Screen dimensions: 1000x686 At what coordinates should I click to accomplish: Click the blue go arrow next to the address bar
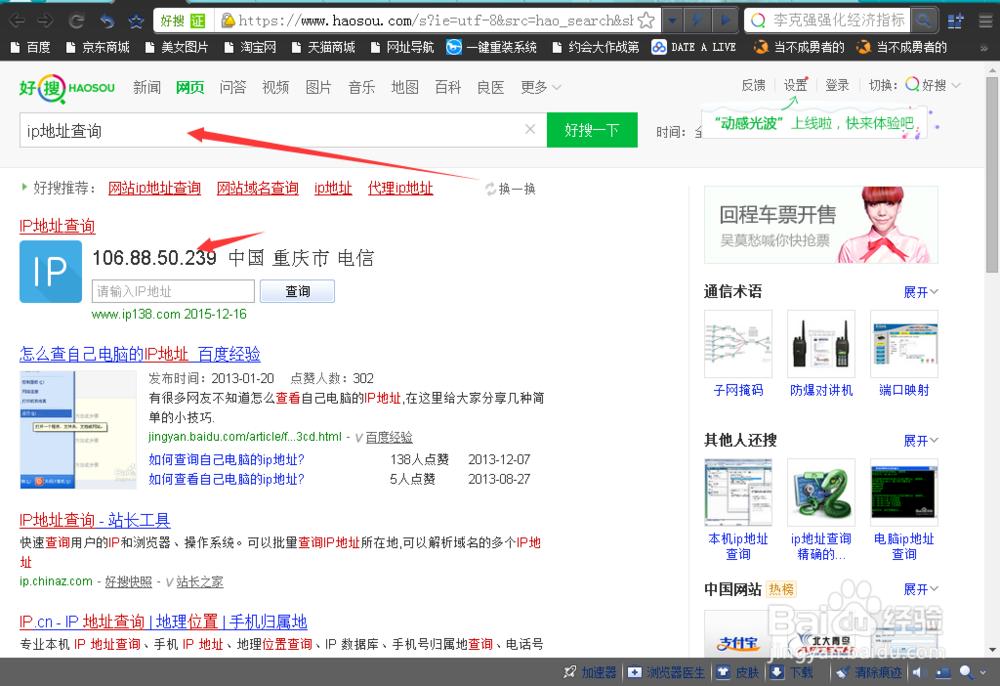725,20
